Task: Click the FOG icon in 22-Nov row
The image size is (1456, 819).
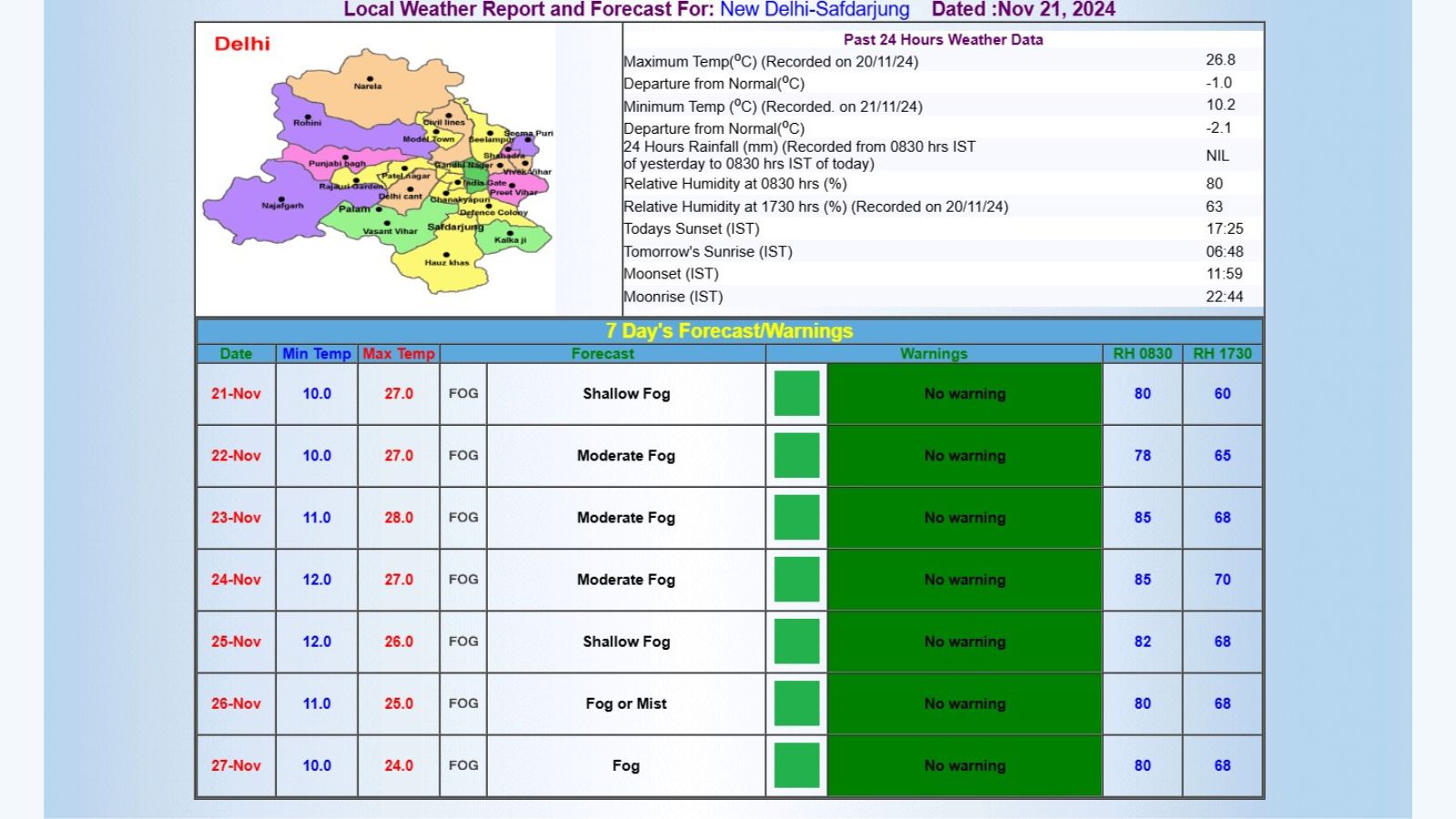Action: coord(463,456)
